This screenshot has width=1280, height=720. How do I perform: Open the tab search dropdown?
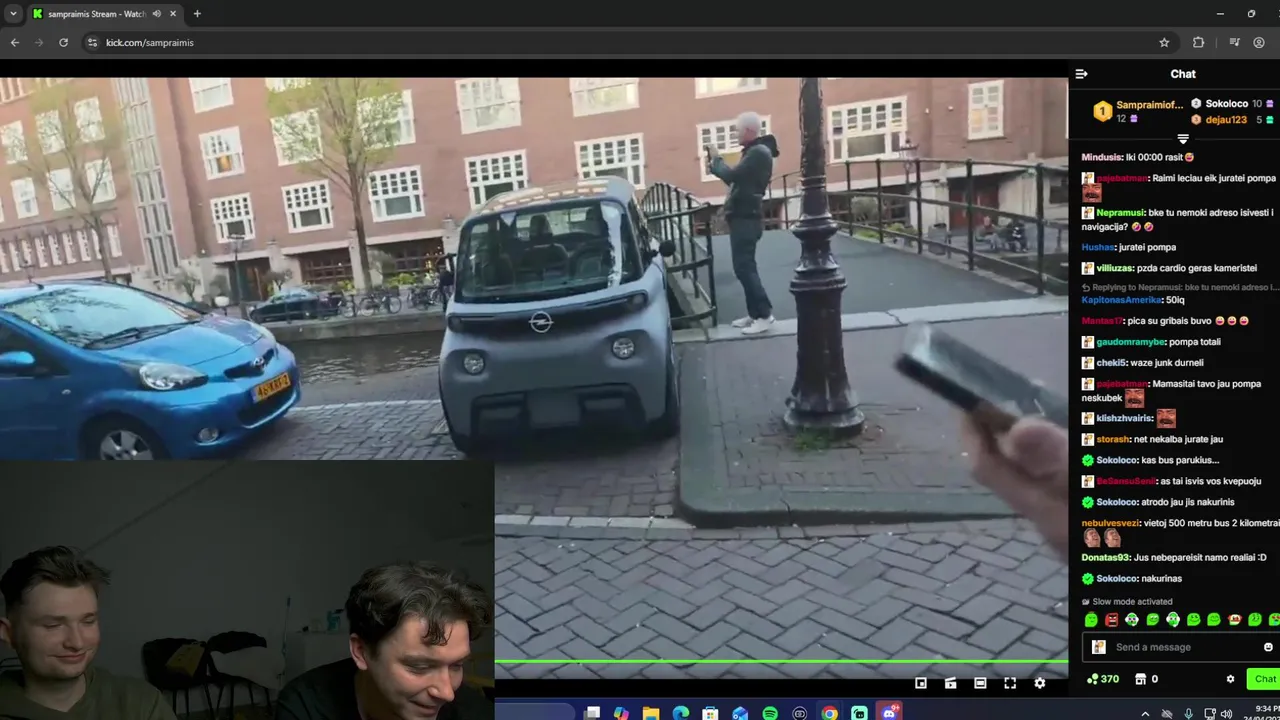tap(12, 14)
